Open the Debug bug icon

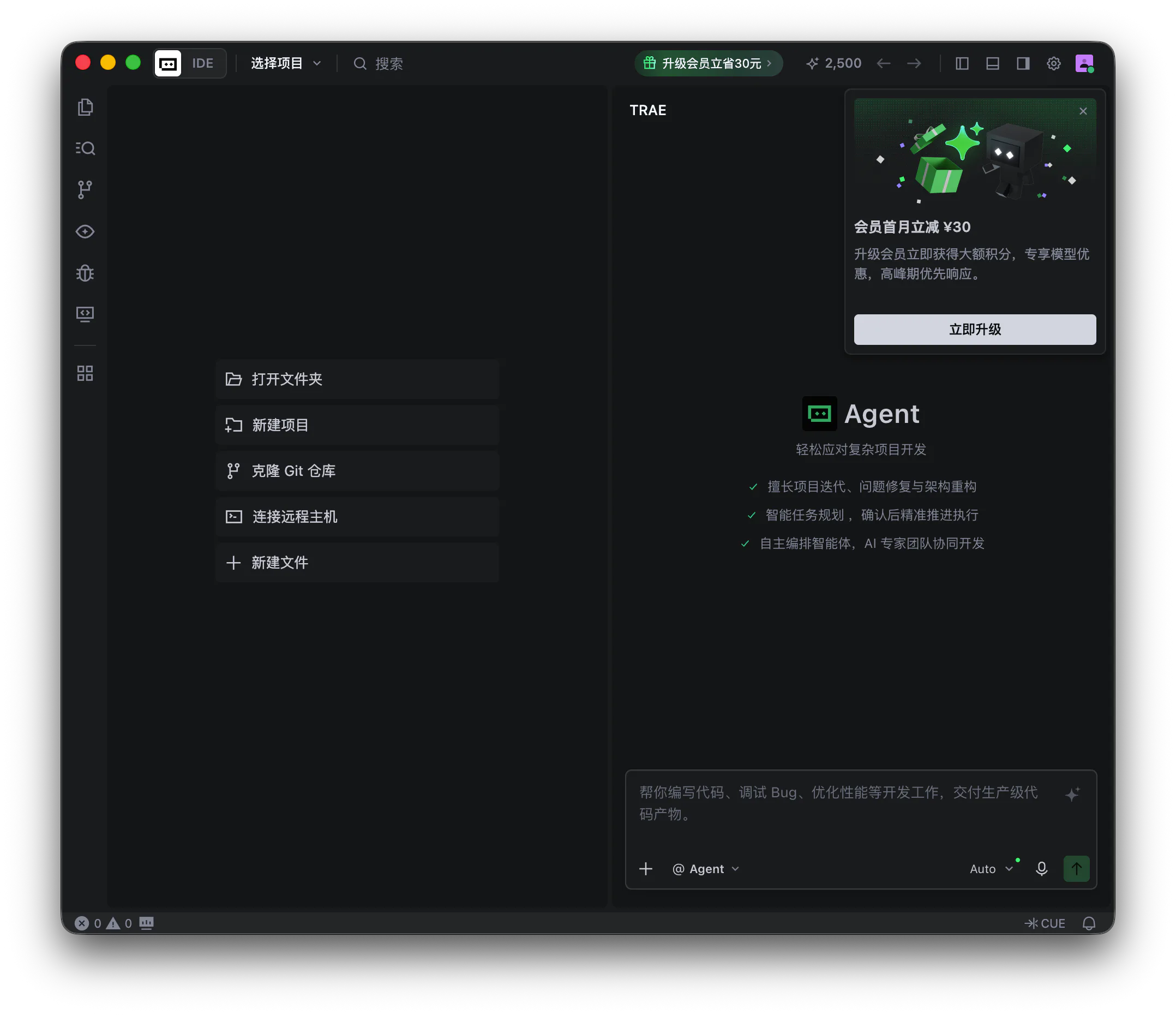pos(85,273)
